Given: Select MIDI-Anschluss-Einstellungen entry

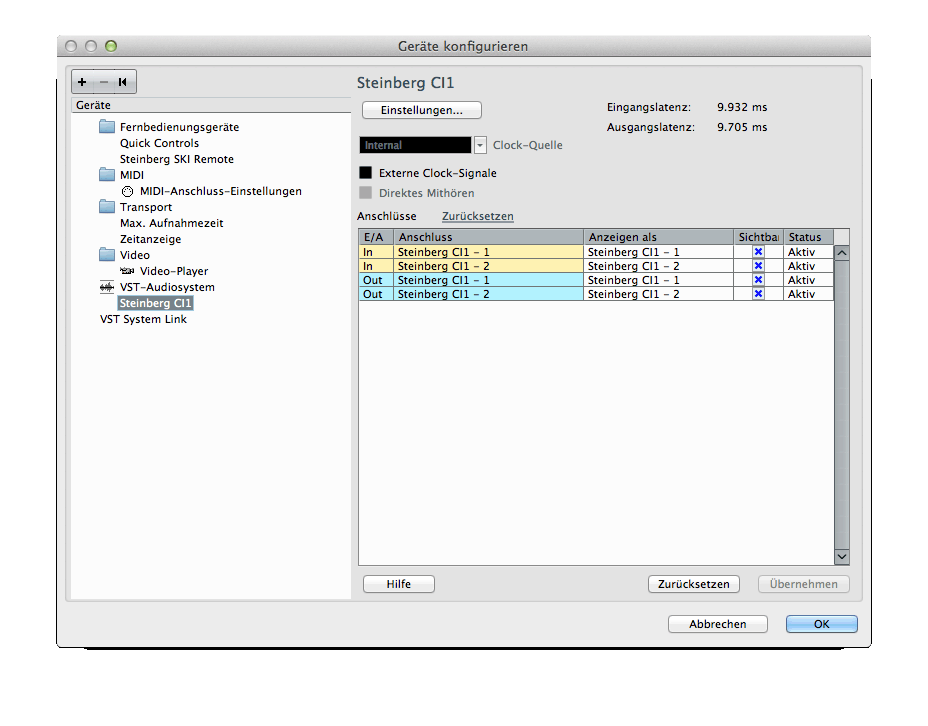Looking at the screenshot, I should click(221, 191).
